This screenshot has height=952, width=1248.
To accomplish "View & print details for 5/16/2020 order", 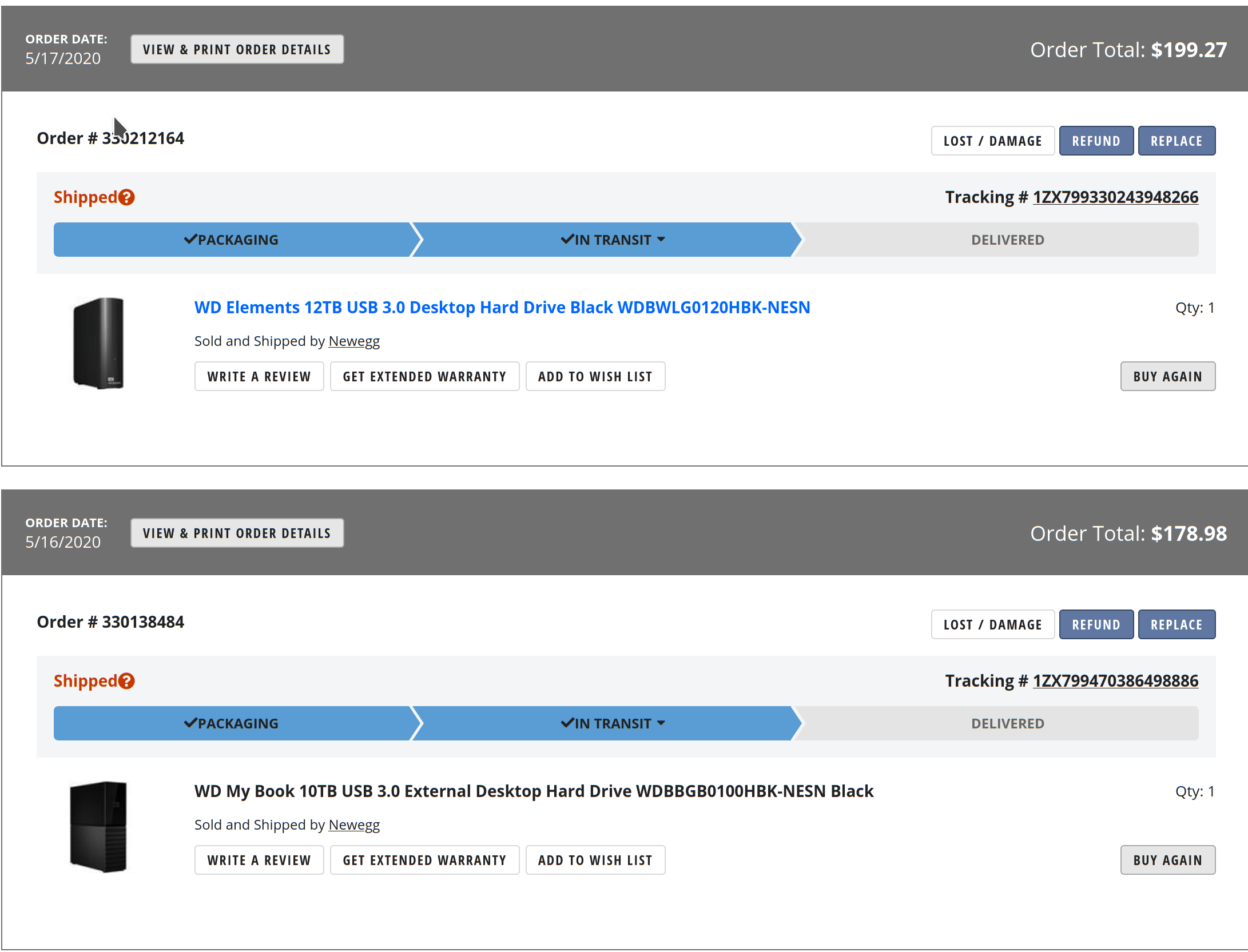I will pos(237,533).
